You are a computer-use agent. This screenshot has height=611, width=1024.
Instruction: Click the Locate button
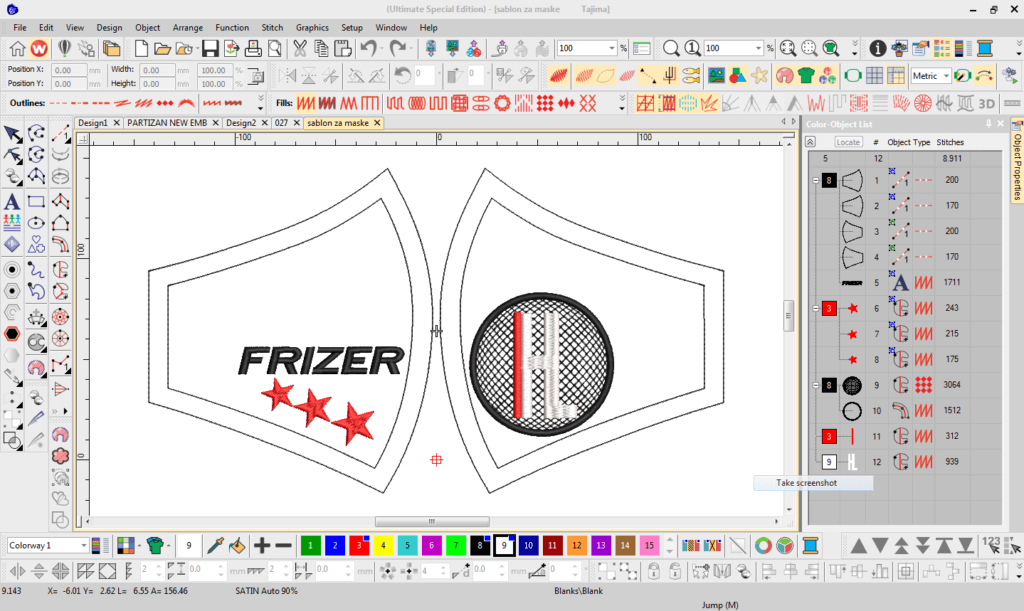[x=848, y=142]
